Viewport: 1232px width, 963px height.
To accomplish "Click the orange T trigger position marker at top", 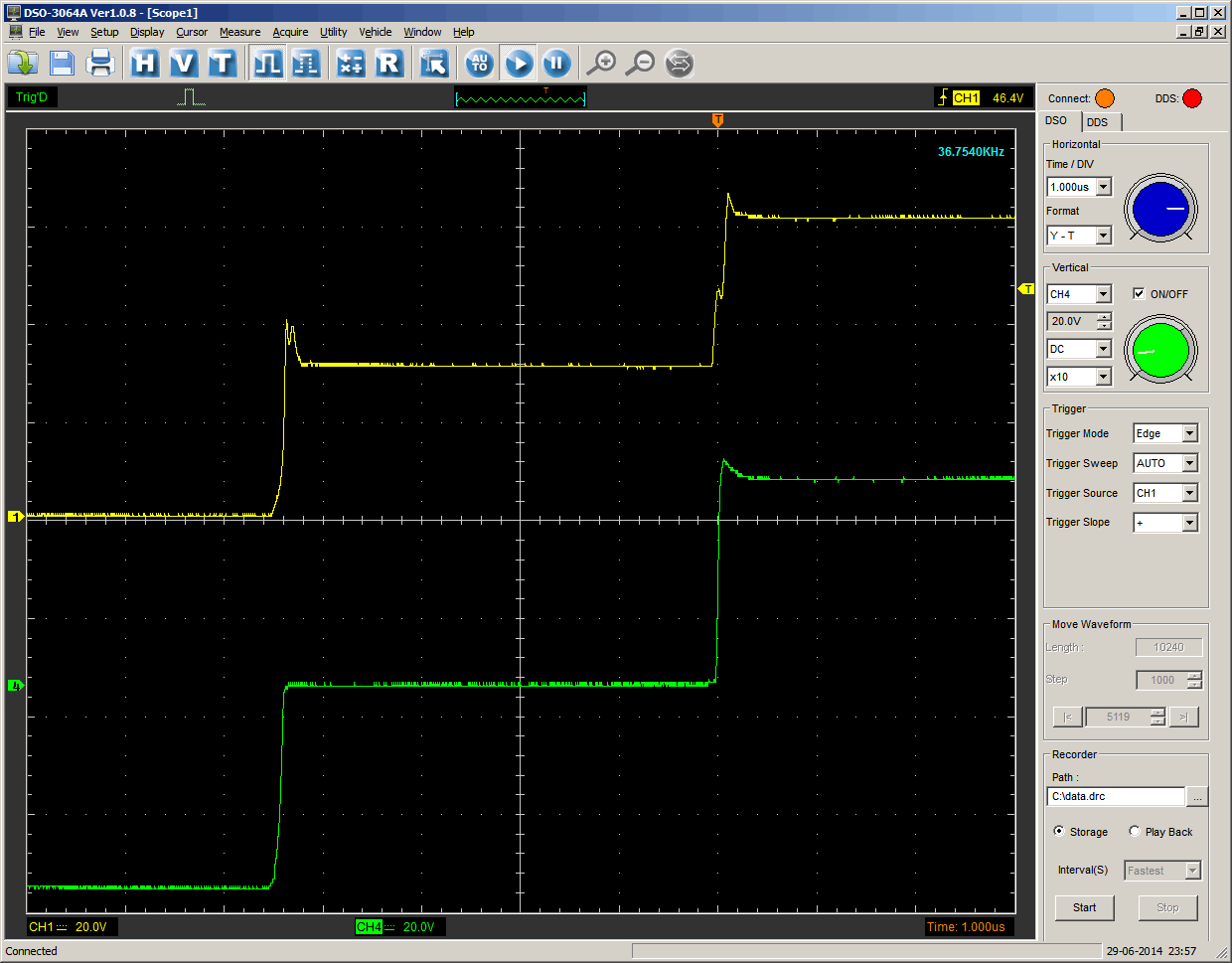I will click(717, 120).
